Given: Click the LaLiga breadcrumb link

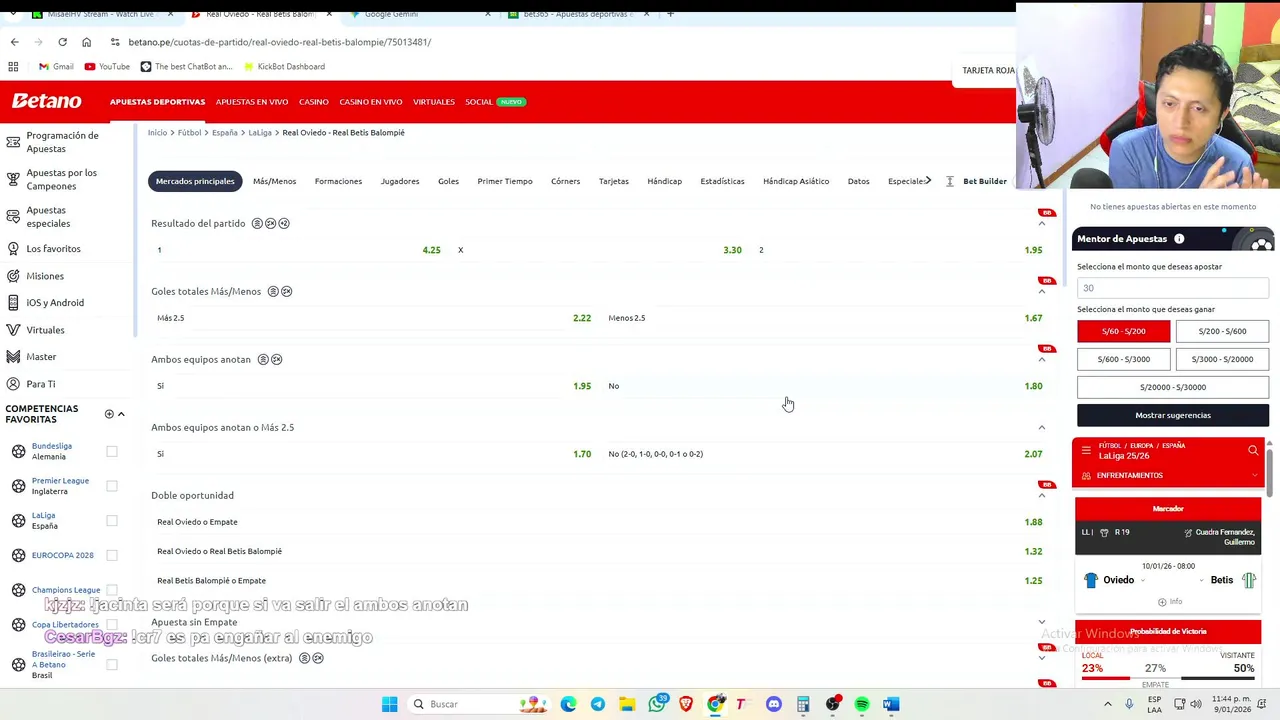Looking at the screenshot, I should pos(260,132).
